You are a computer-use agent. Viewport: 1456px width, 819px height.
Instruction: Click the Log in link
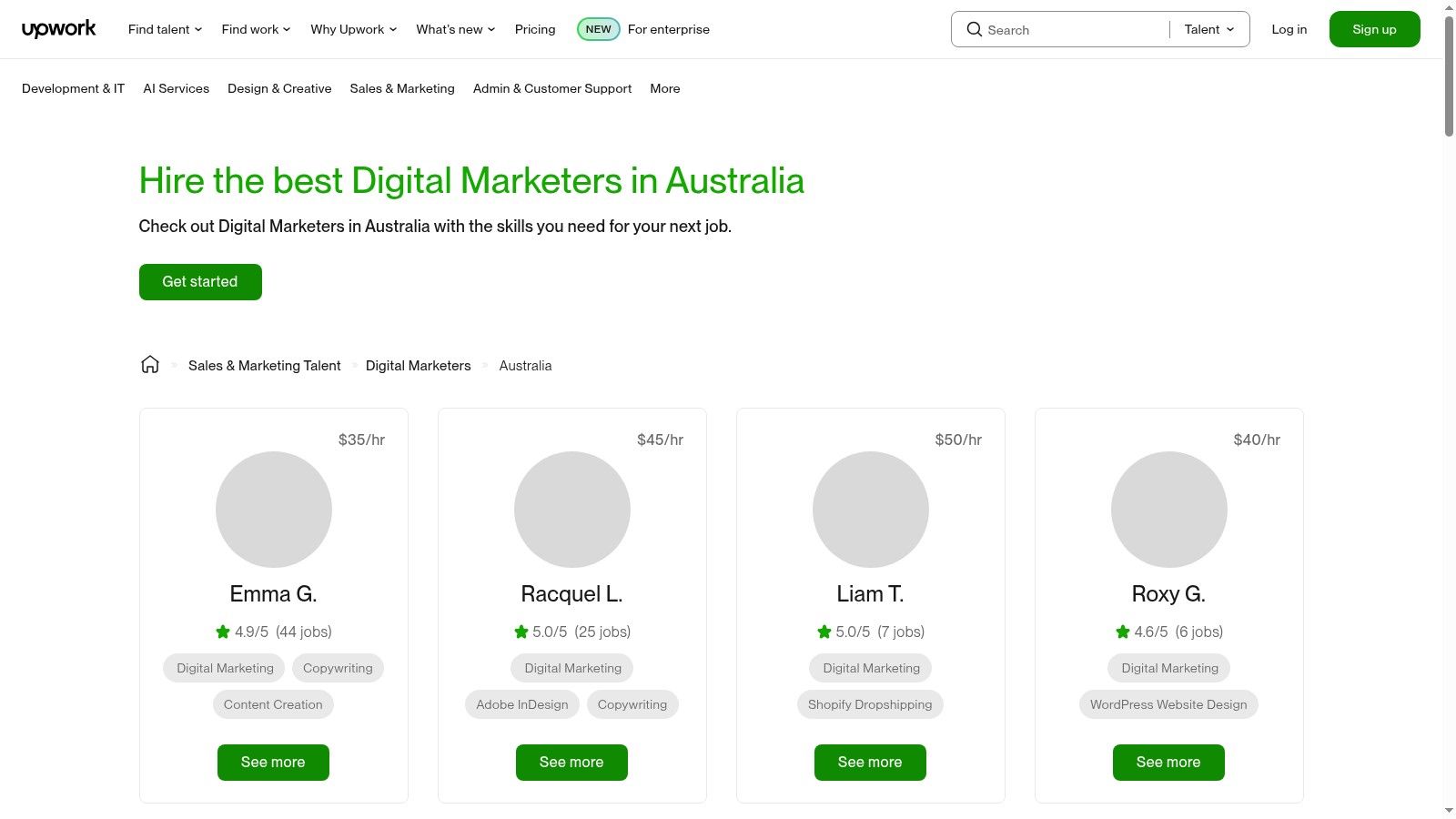coord(1289,29)
